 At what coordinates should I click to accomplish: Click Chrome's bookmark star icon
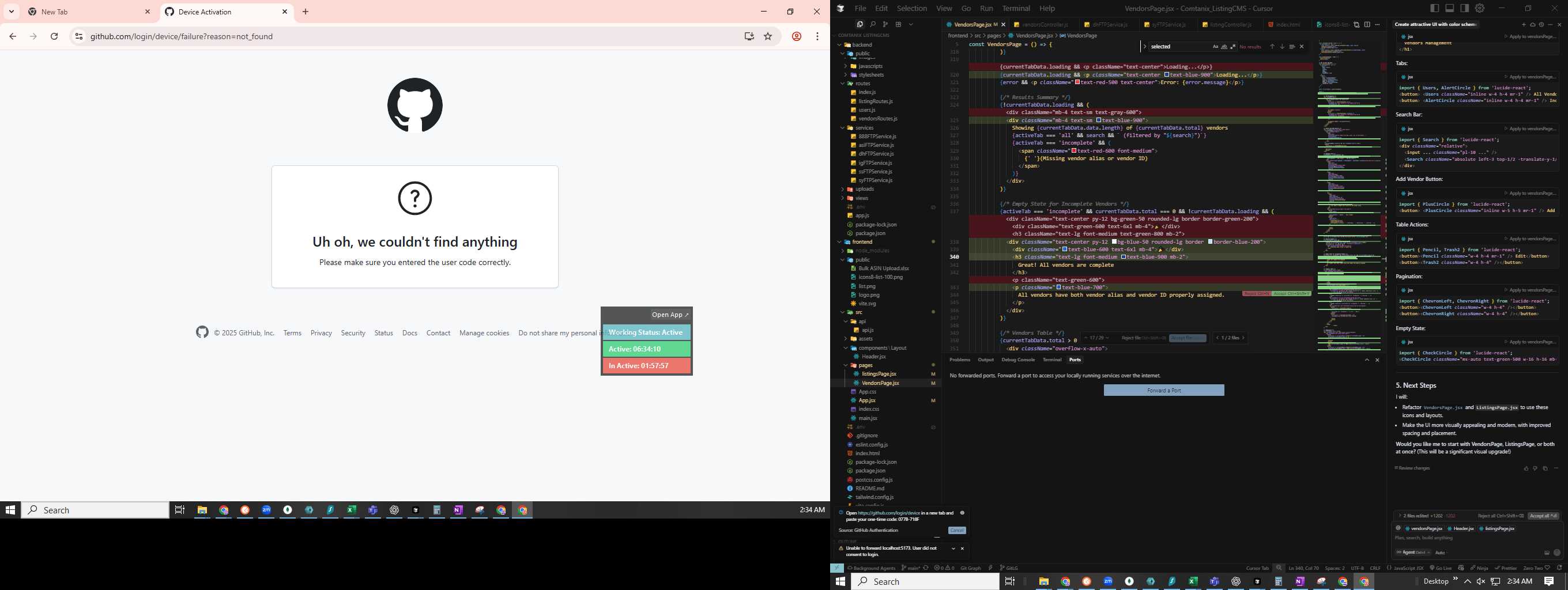[x=768, y=36]
